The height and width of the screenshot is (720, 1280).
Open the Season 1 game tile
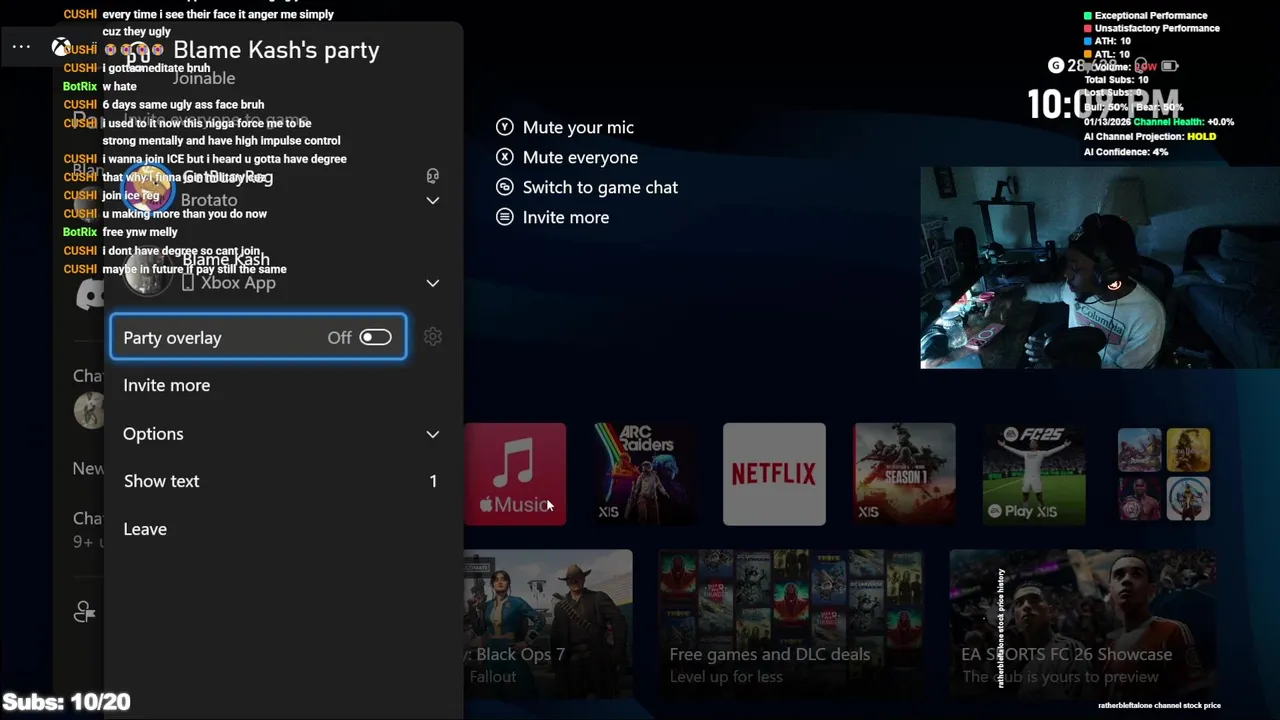(904, 474)
